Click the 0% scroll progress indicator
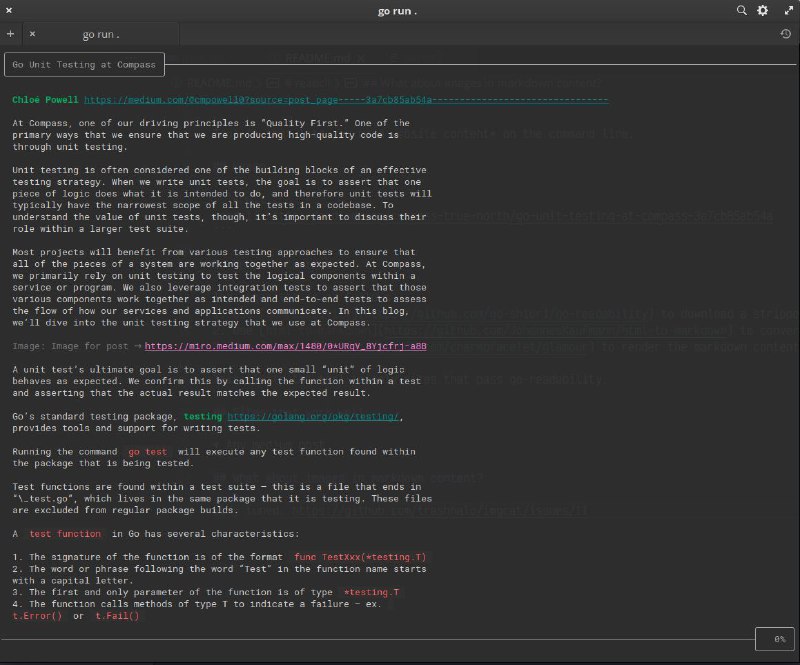 click(774, 639)
